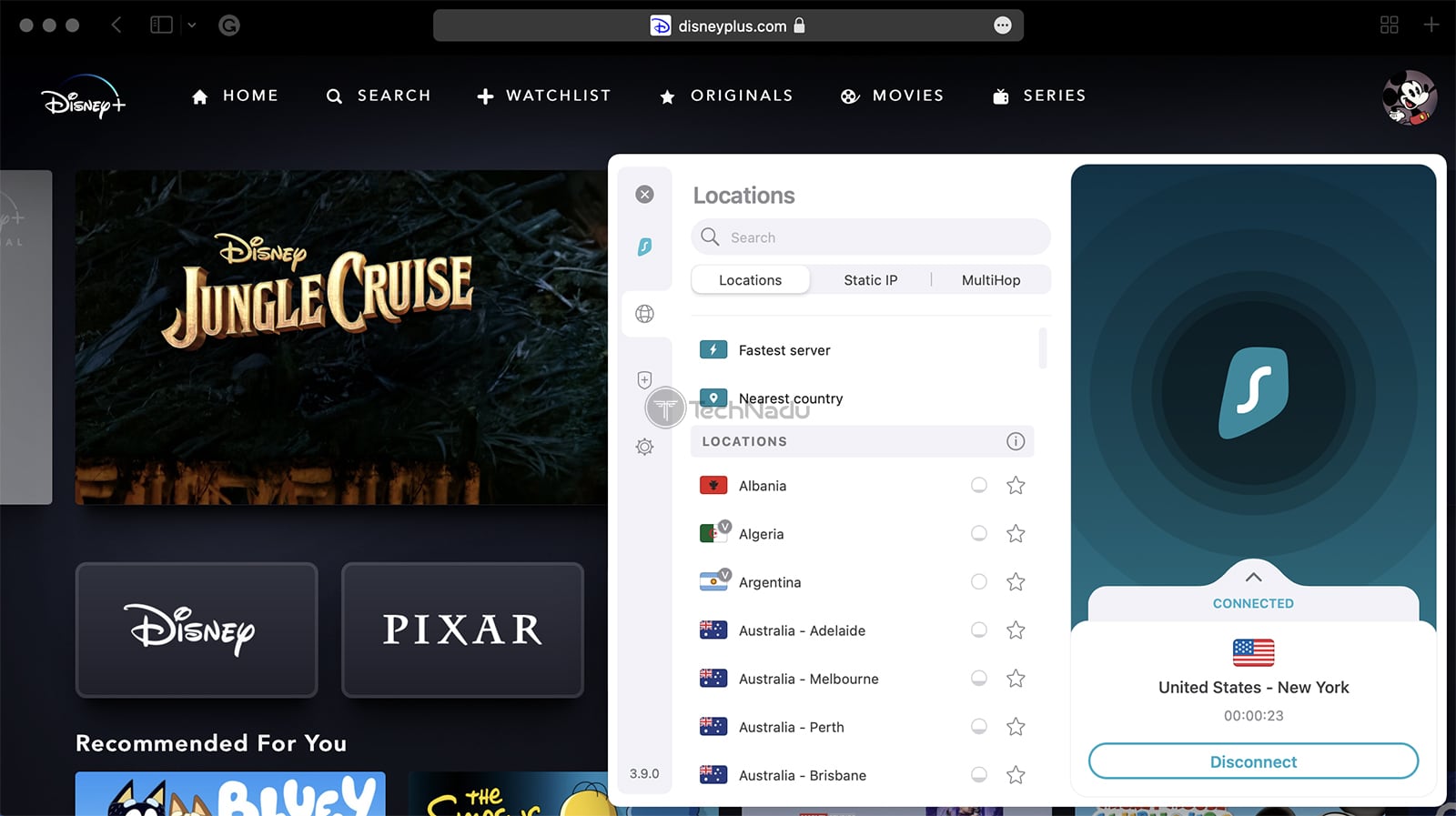This screenshot has height=816, width=1456.
Task: Choose the Algeria location row
Action: coord(864,534)
